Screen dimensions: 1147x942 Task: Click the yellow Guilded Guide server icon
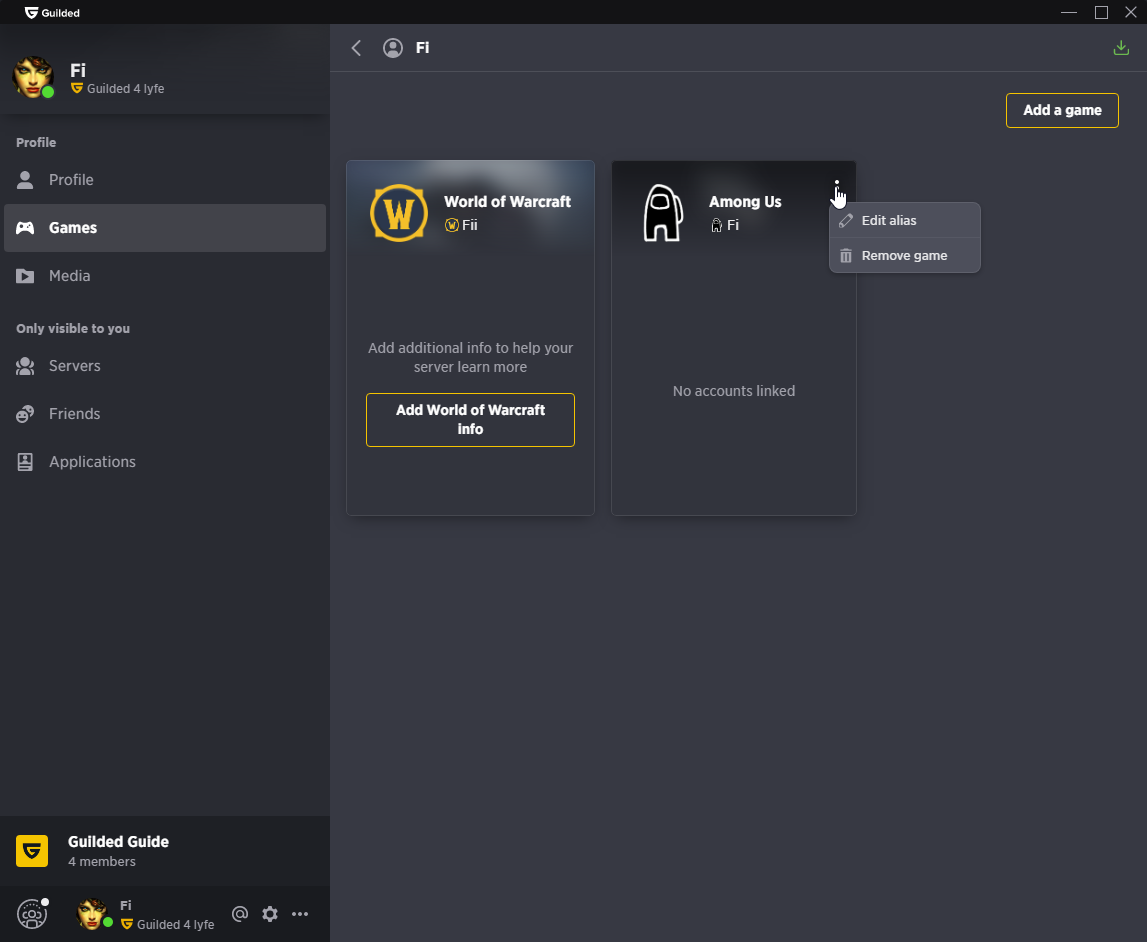click(x=32, y=851)
